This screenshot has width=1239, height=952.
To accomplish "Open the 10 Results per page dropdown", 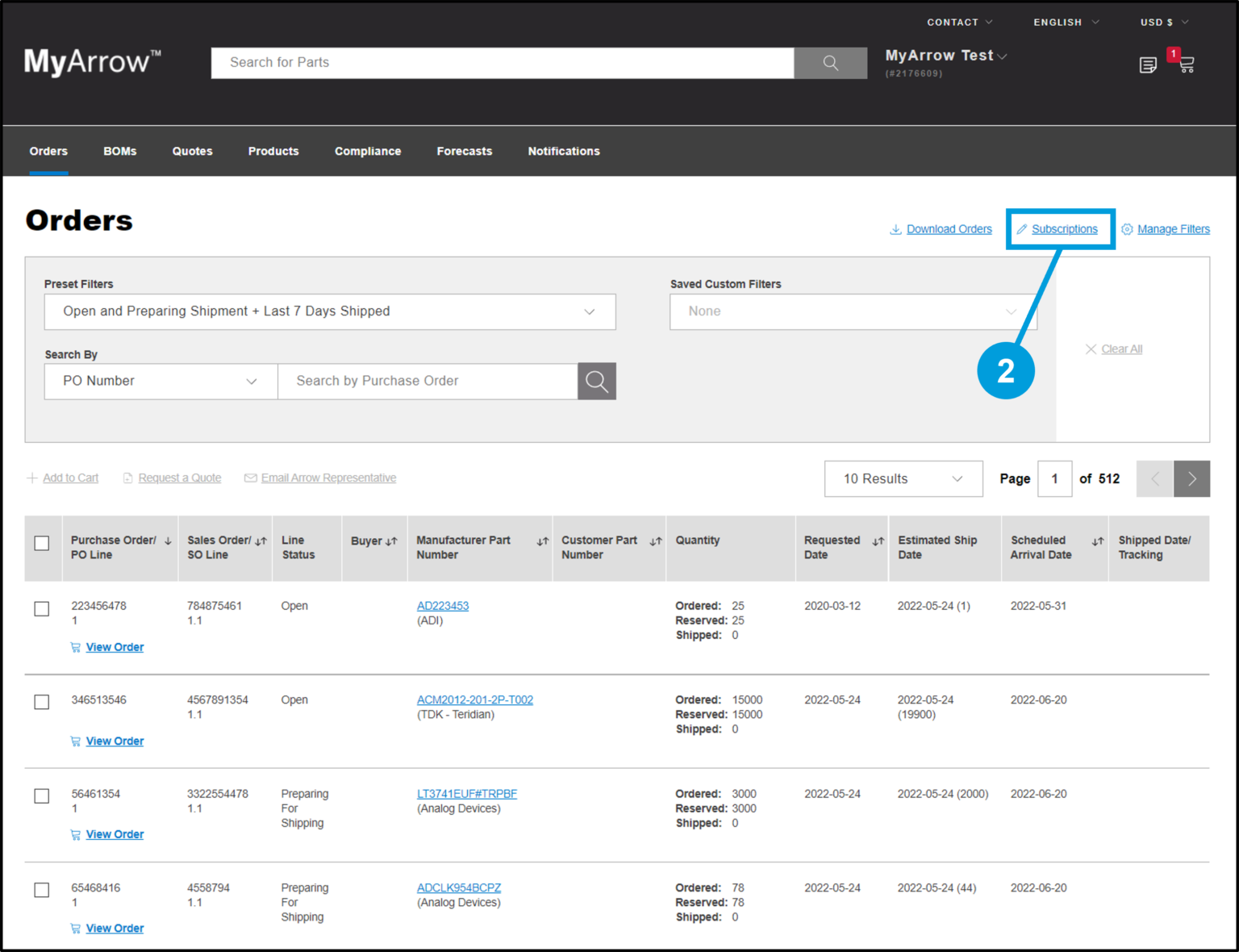I will (x=903, y=478).
